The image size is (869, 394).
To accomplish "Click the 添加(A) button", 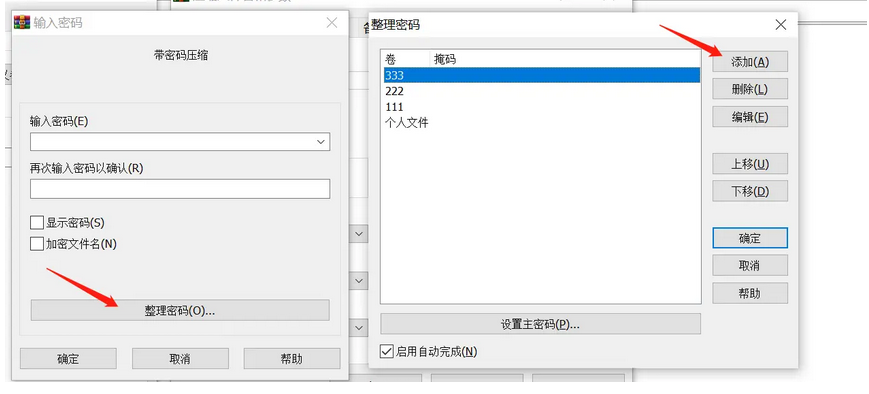I will 750,62.
